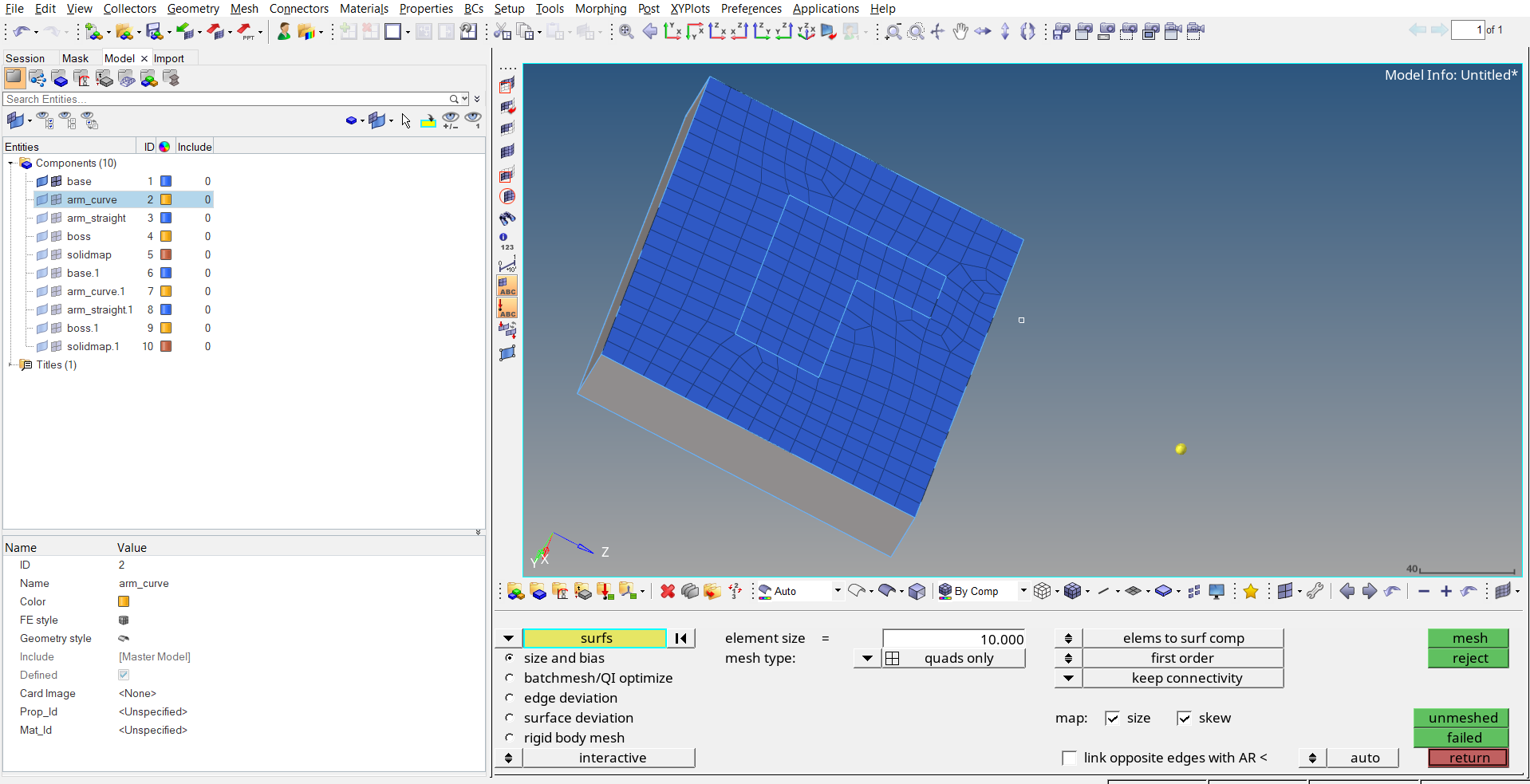Collapse the Components tree node

pyautogui.click(x=10, y=163)
